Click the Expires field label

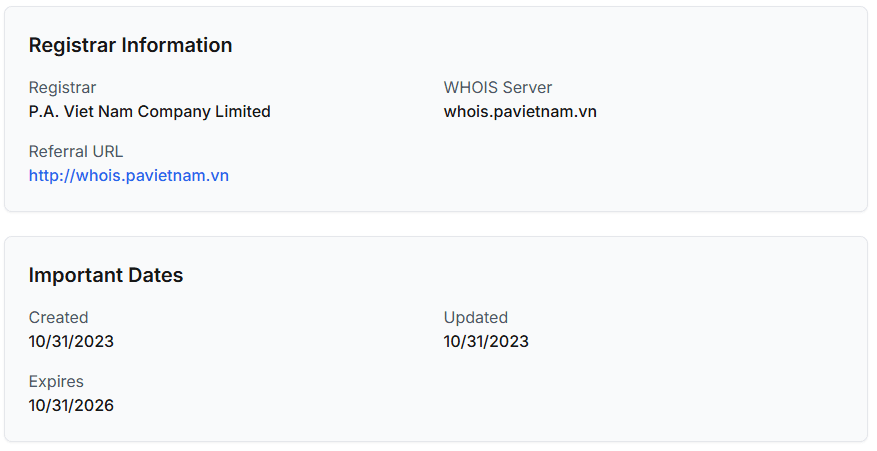point(56,382)
